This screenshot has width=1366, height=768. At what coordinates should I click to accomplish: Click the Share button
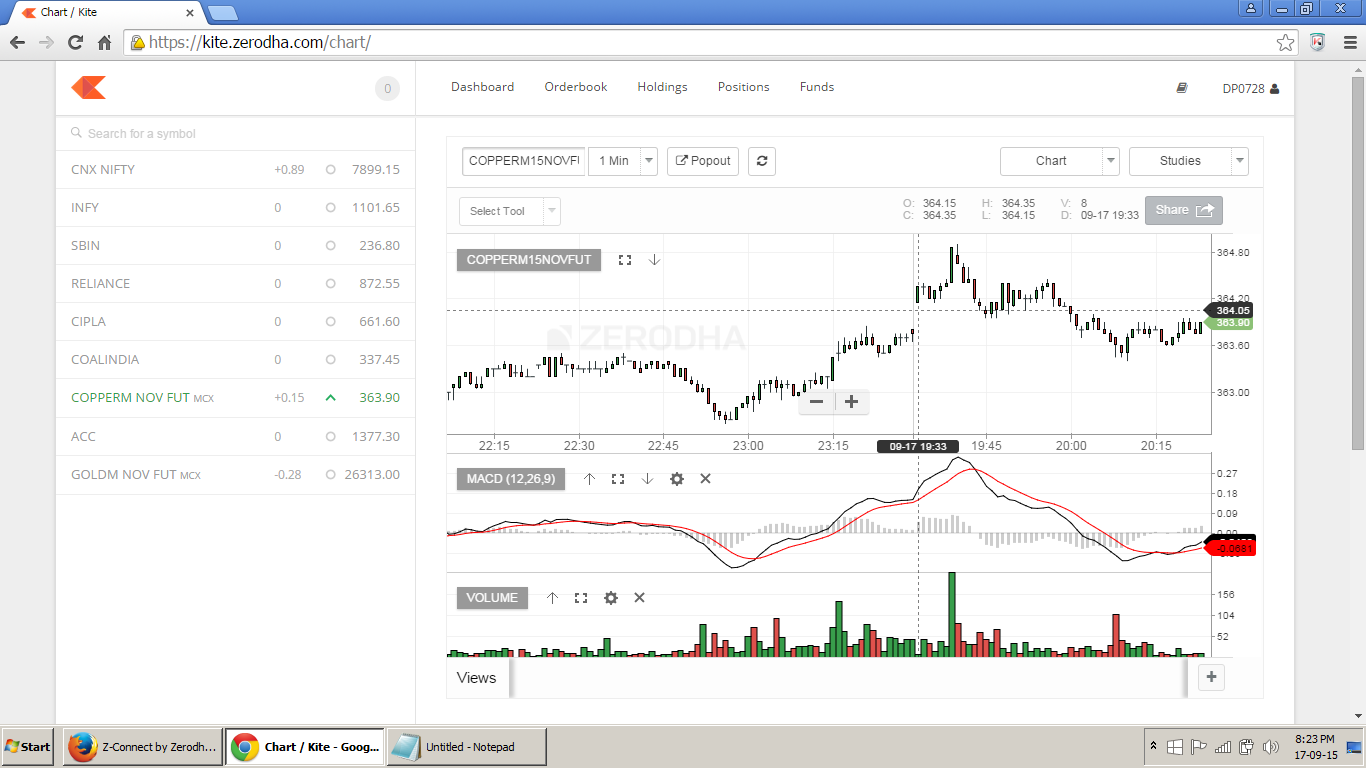[x=1184, y=210]
